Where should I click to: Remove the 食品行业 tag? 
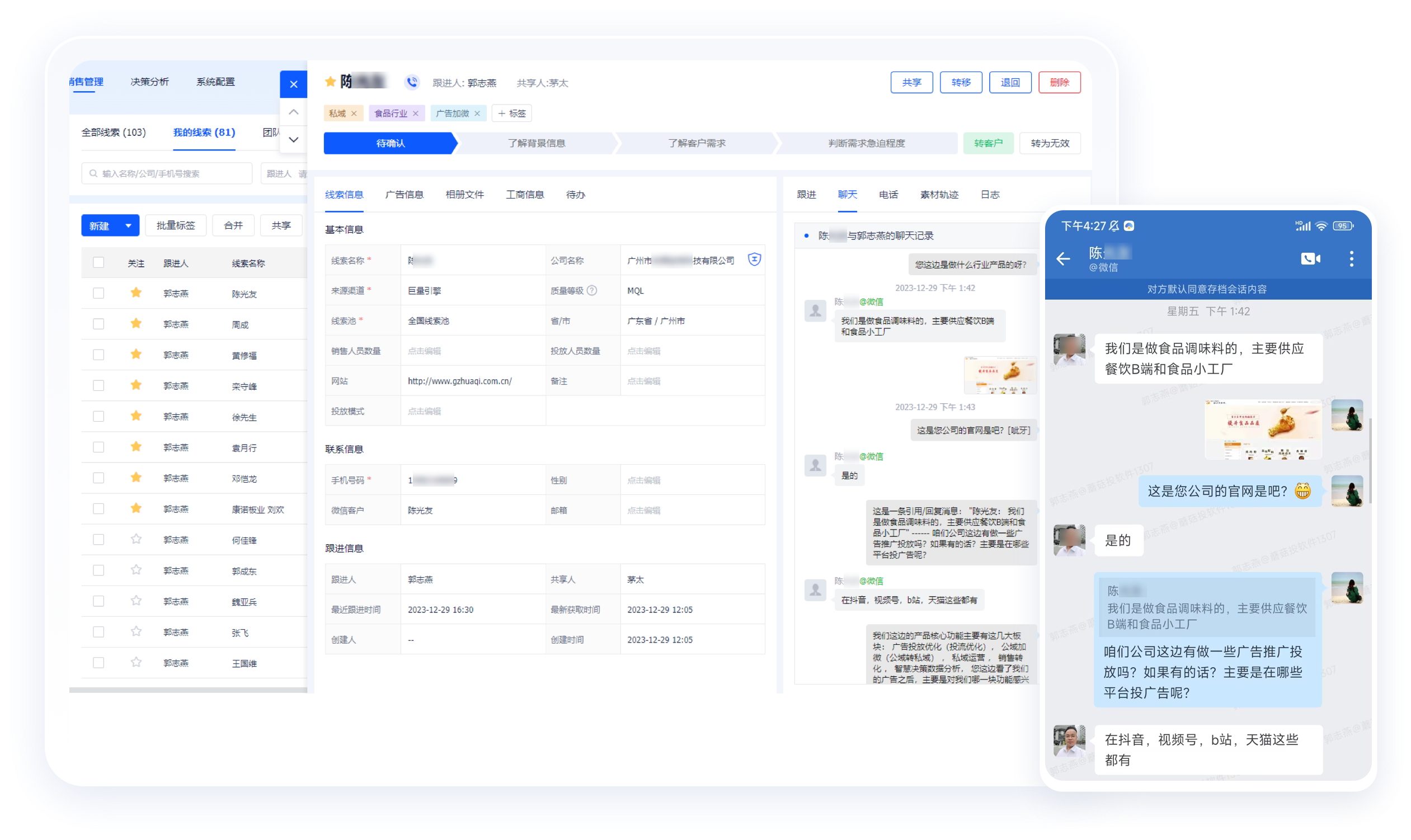click(416, 113)
